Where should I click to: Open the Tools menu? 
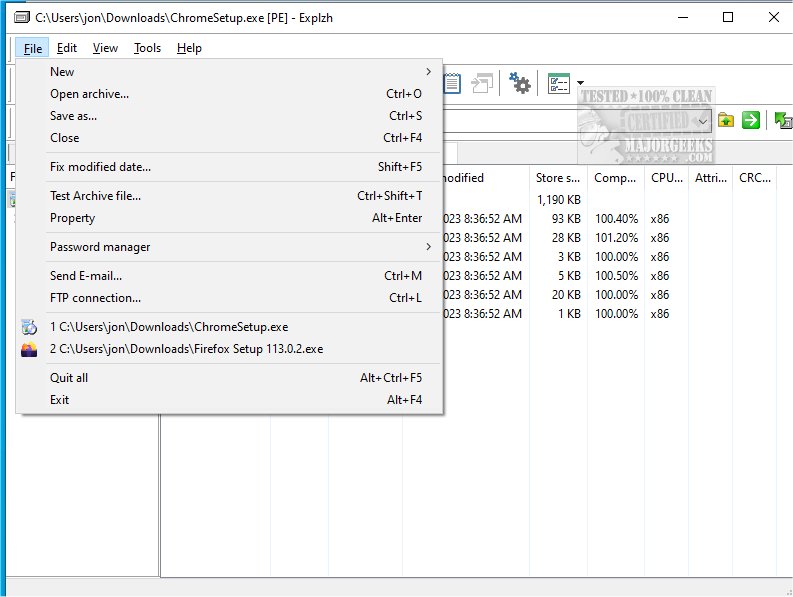(147, 48)
